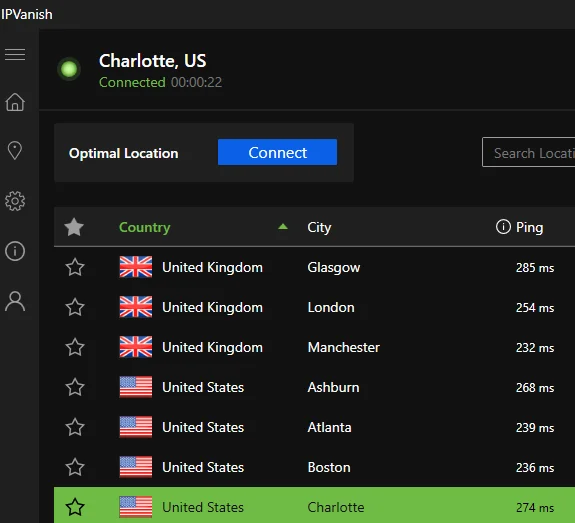Open the Account profile icon

(15, 301)
